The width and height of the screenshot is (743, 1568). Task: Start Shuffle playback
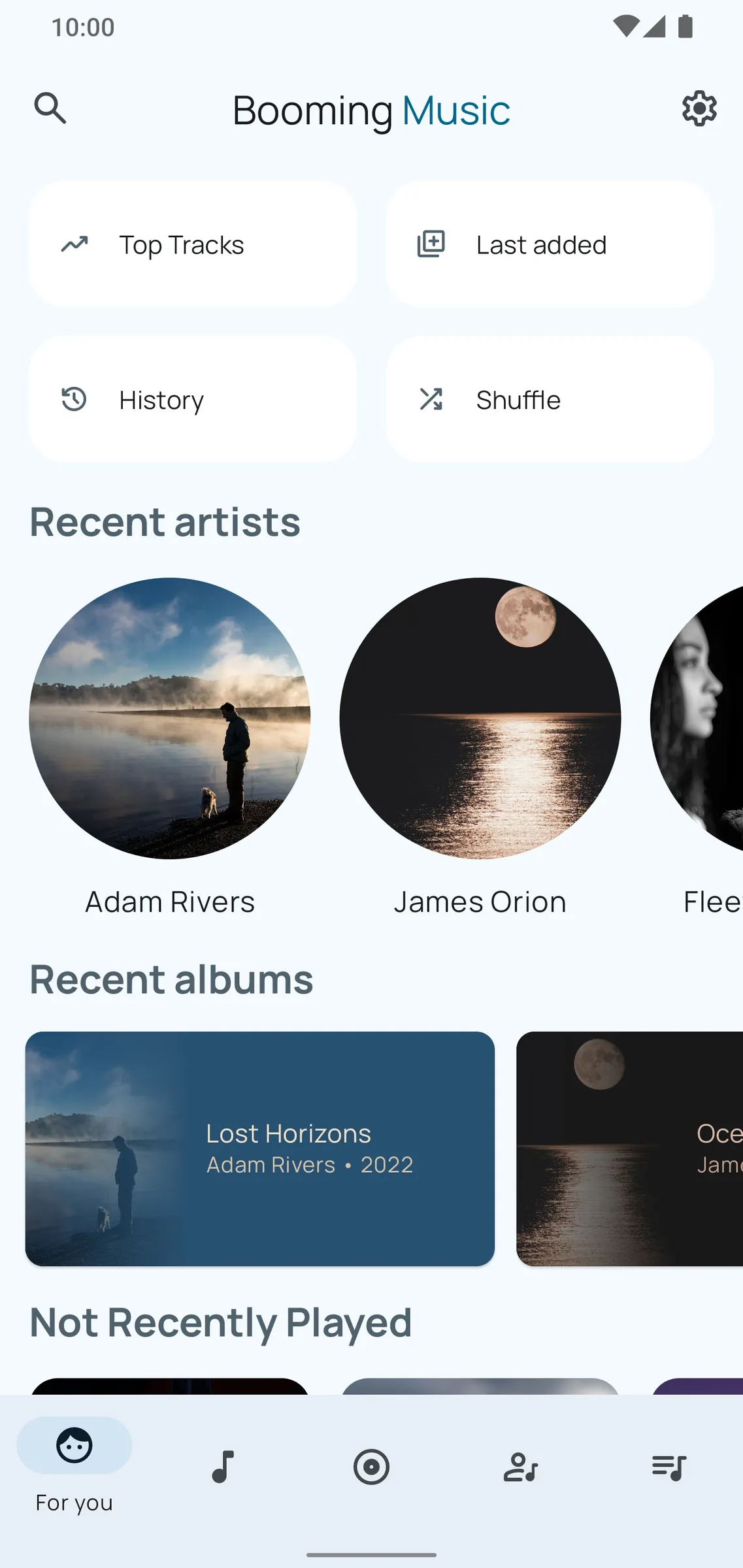(x=549, y=399)
